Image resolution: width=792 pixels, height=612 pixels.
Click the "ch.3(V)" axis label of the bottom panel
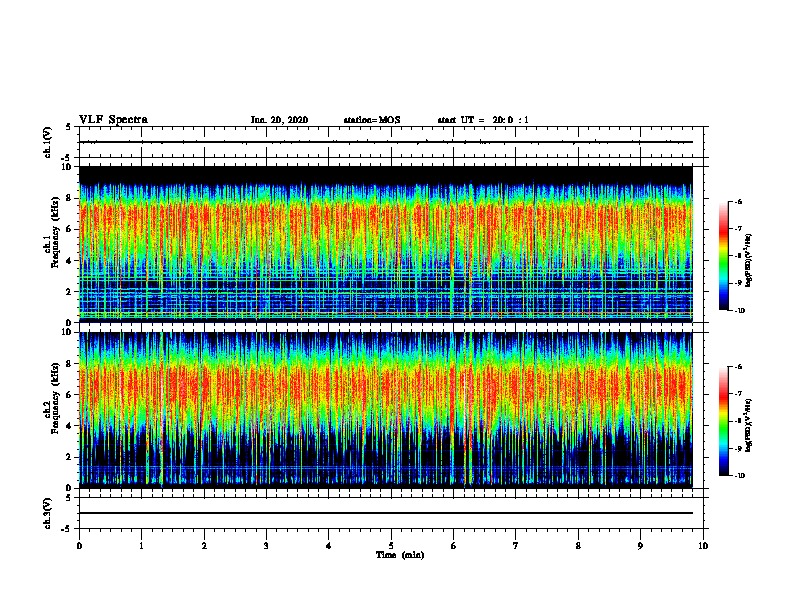[x=48, y=513]
